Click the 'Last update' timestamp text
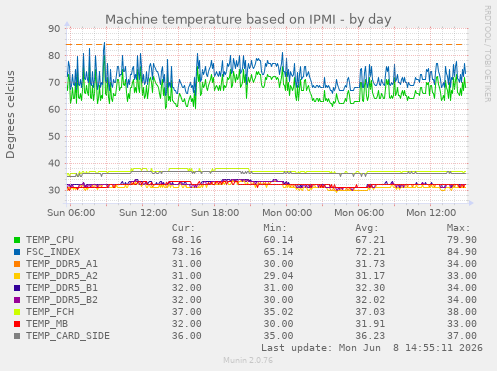The height and width of the screenshot is (371, 497). coord(372,348)
